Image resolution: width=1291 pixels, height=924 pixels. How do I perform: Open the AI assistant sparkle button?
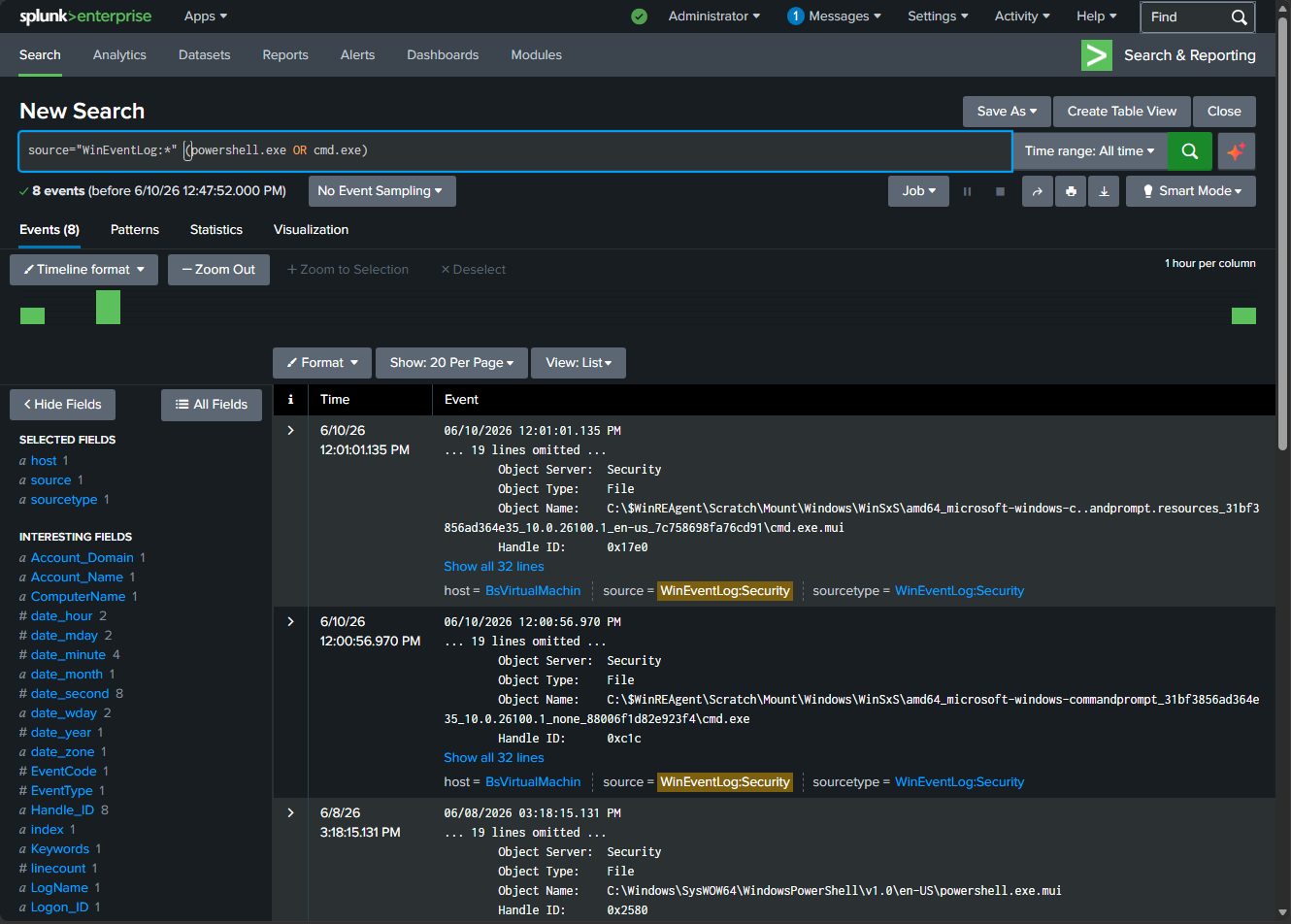(x=1236, y=151)
